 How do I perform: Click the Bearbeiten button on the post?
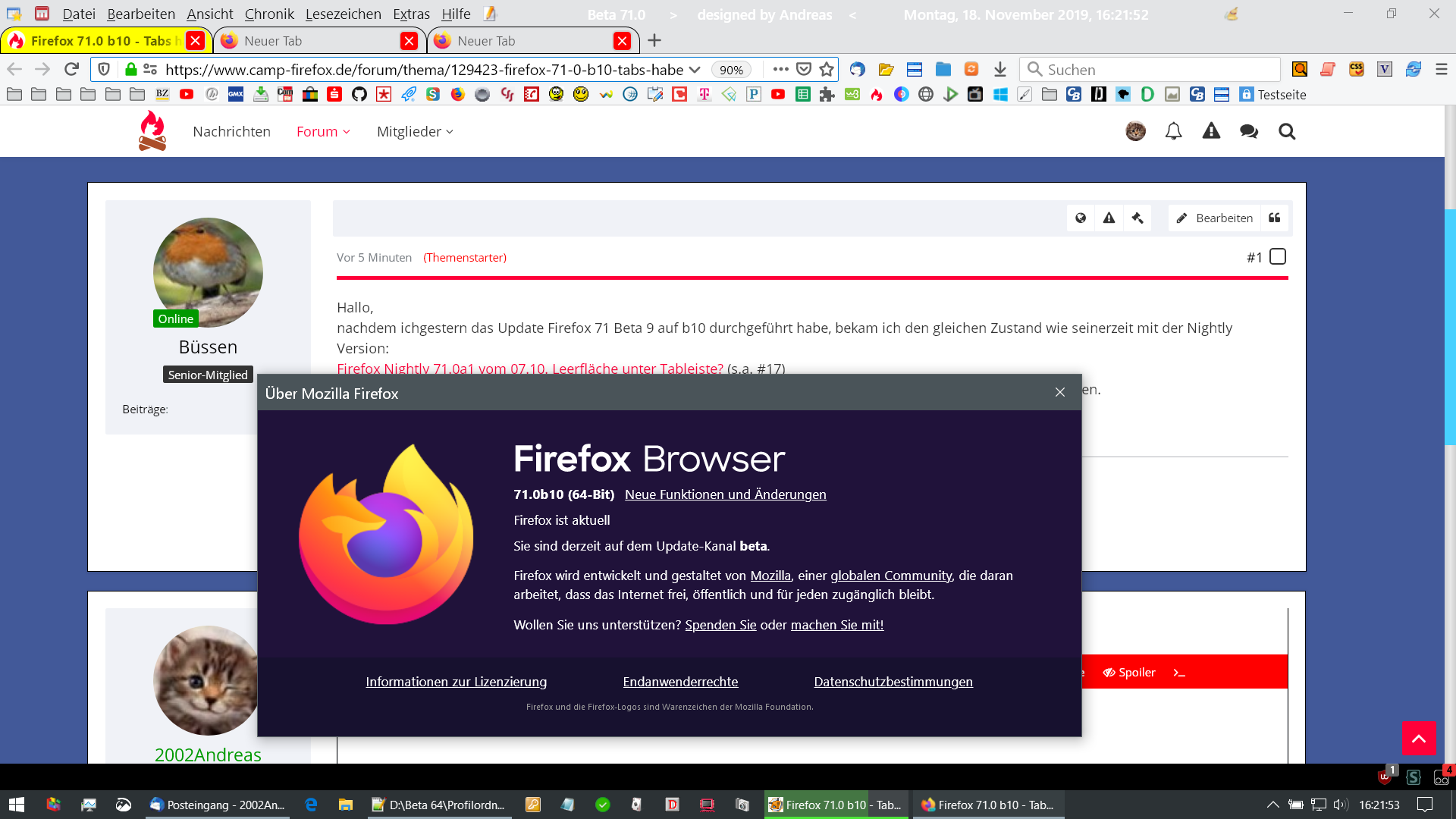(1214, 218)
